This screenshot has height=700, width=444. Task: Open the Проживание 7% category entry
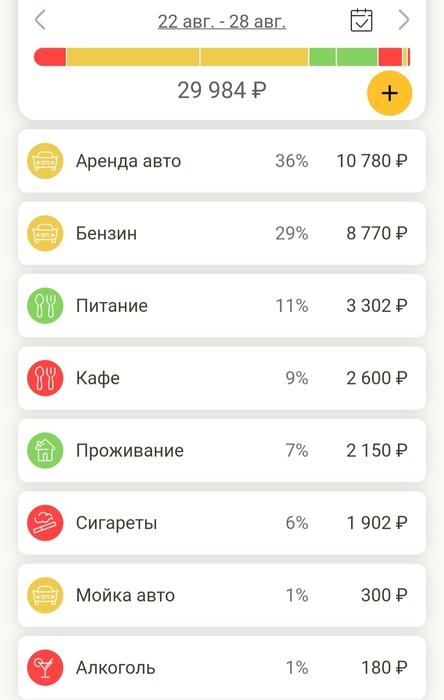[x=222, y=450]
